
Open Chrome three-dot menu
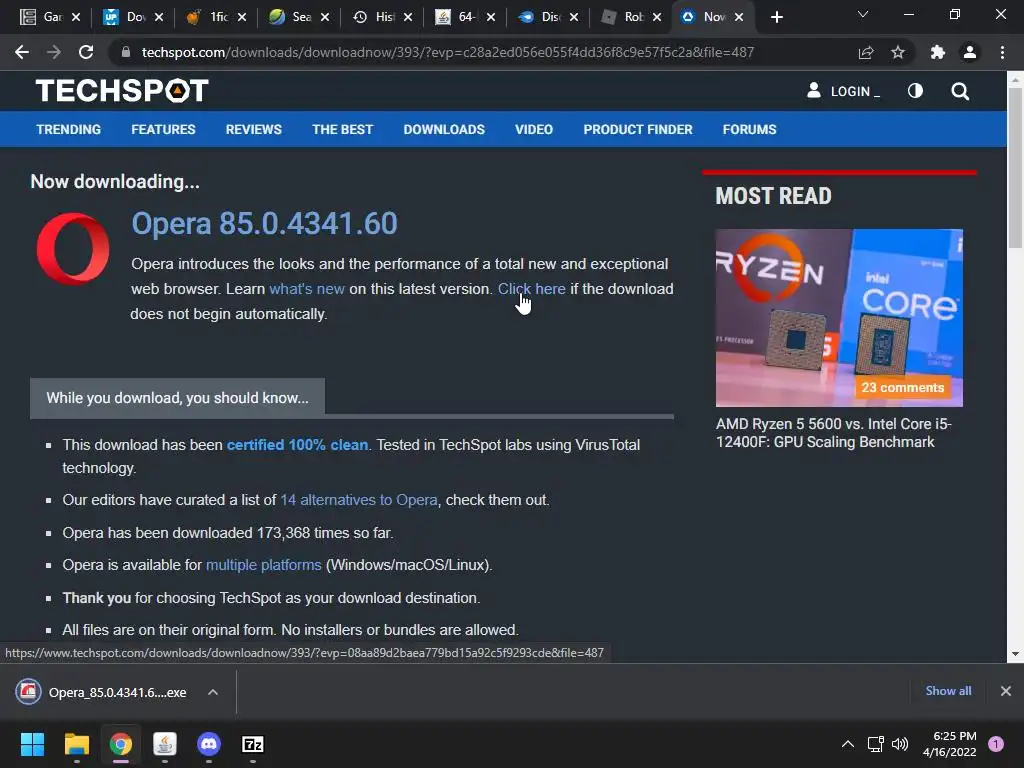coord(1002,52)
